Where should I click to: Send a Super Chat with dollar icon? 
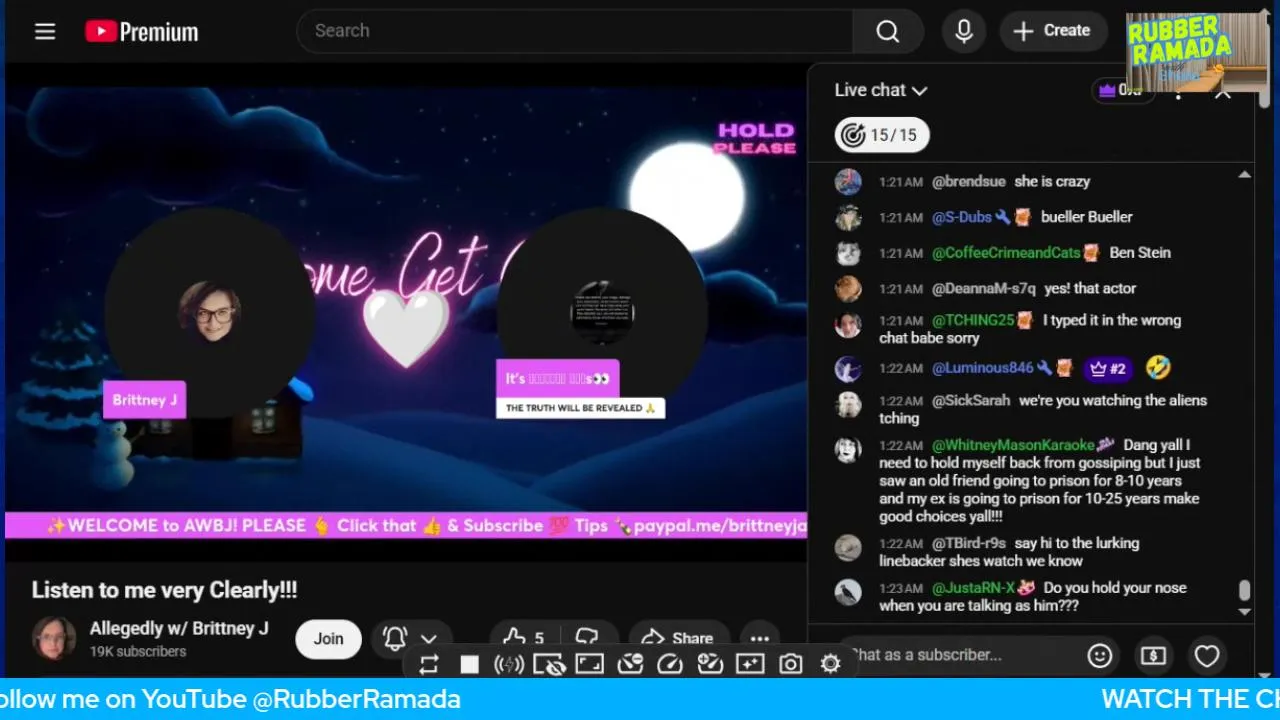[1153, 656]
